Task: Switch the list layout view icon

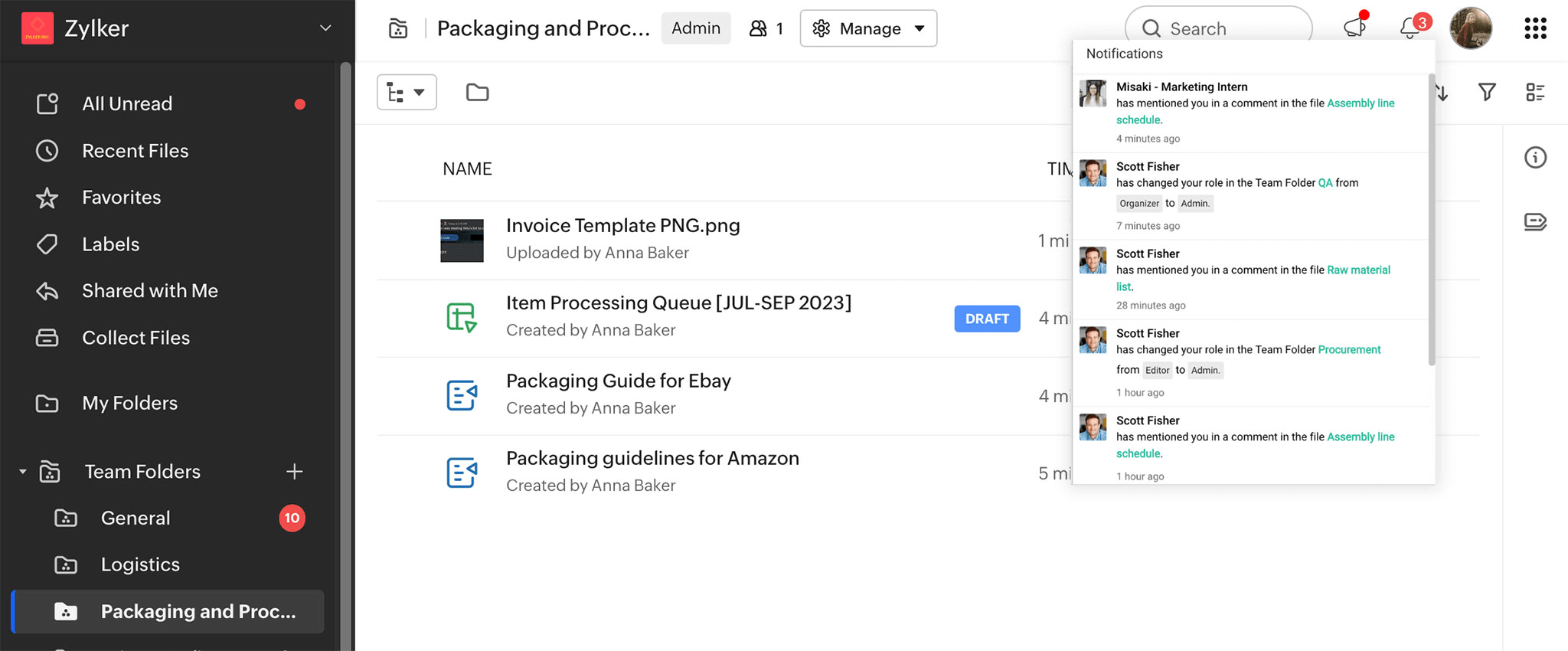Action: [1535, 93]
